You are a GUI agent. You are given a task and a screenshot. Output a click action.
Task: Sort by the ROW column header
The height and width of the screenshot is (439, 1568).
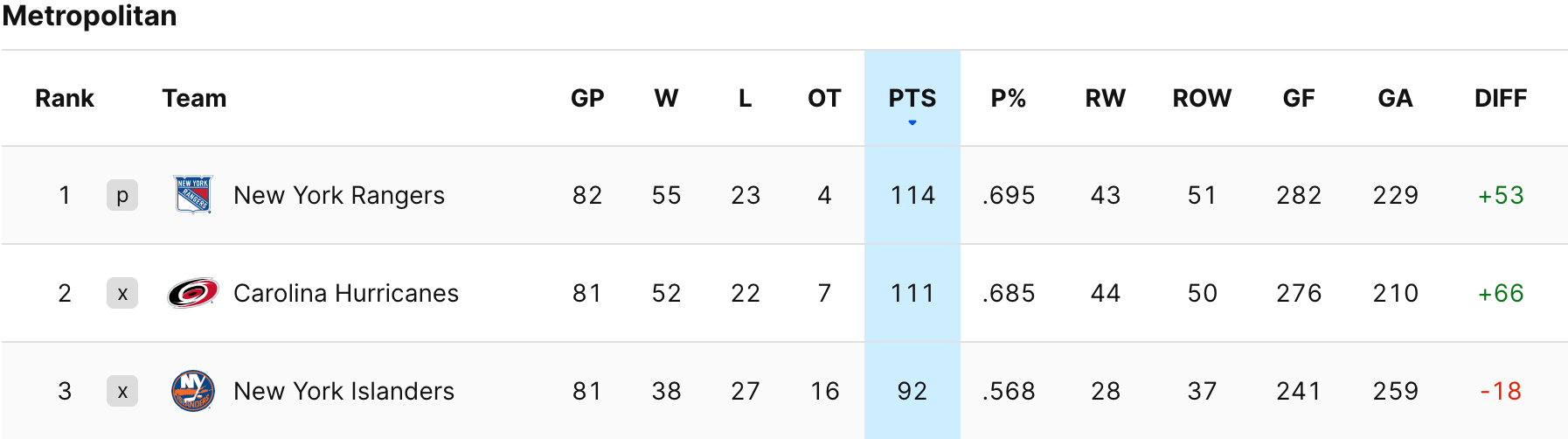(1202, 98)
